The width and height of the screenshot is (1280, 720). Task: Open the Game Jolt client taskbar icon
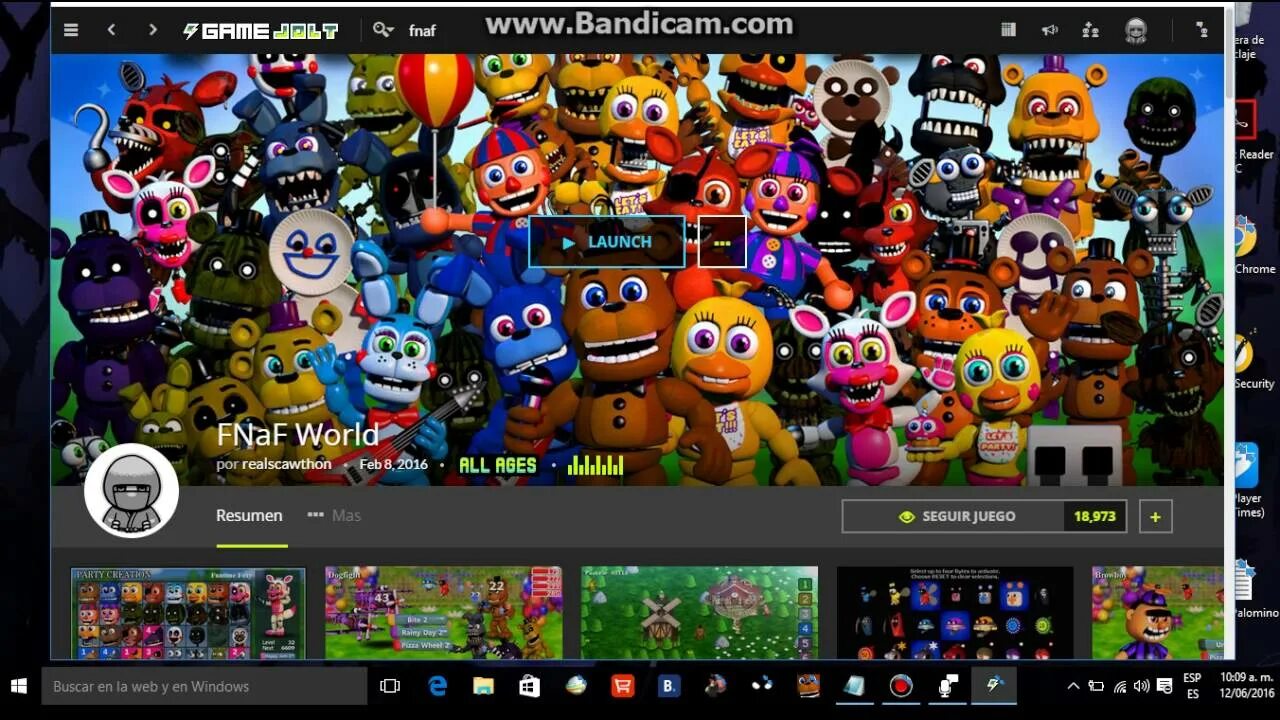(994, 686)
